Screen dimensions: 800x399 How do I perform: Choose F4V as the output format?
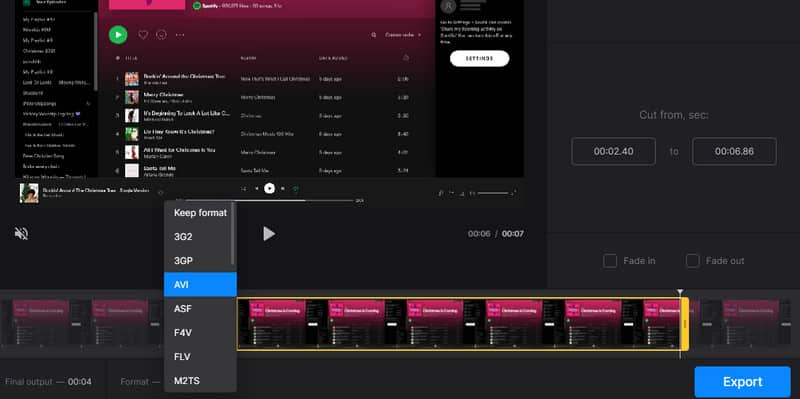[200, 333]
